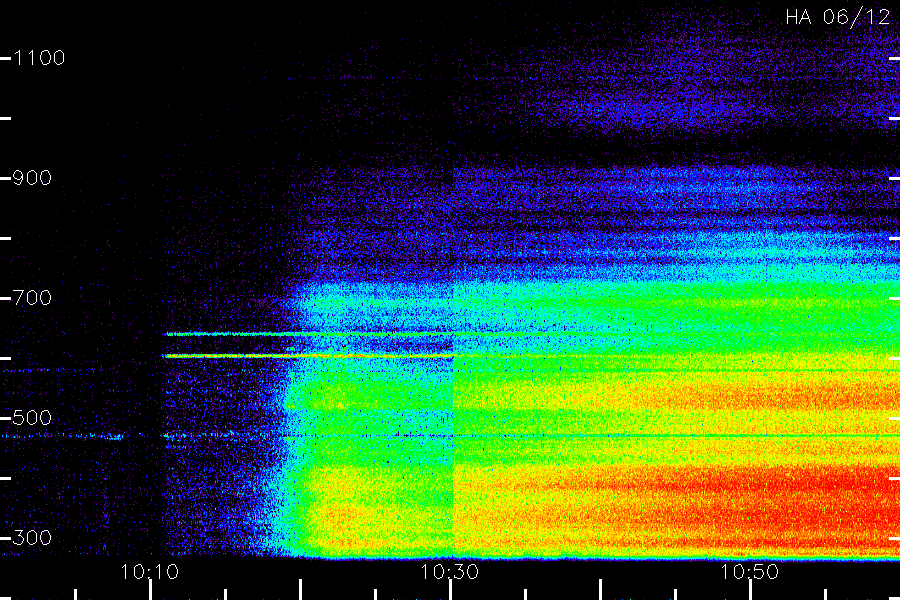Viewport: 900px width, 600px height.
Task: Click the HA 06/12 station date label
Action: point(837,17)
